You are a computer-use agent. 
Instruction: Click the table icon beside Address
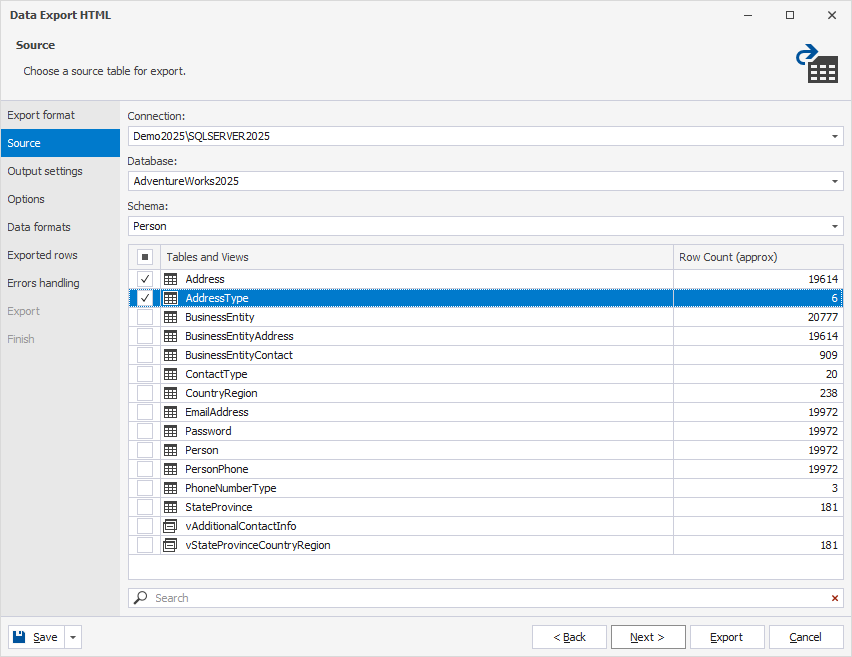[x=171, y=279]
